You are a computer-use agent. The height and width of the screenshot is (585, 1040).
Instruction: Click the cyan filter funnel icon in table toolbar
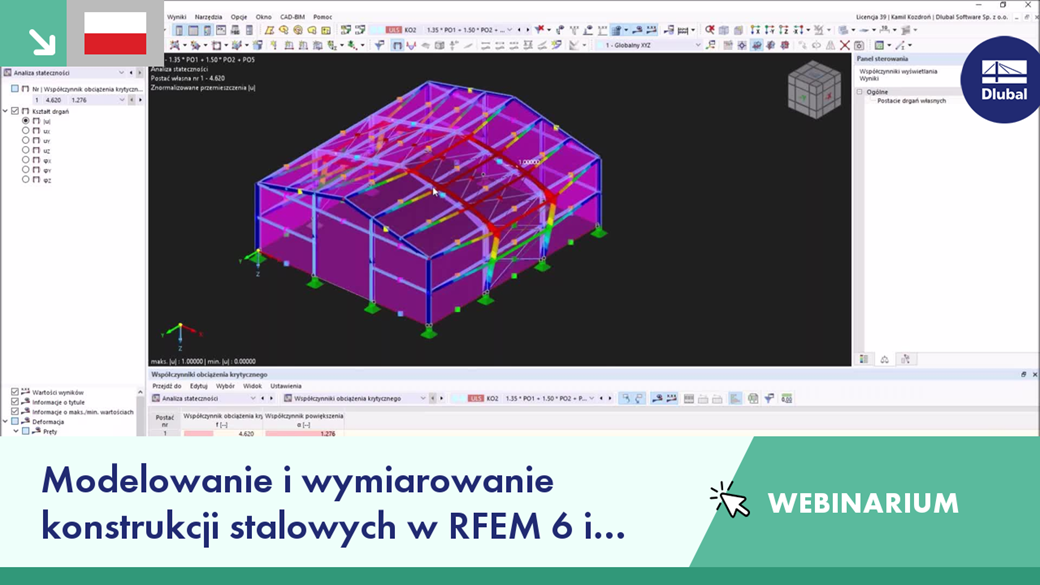769,399
